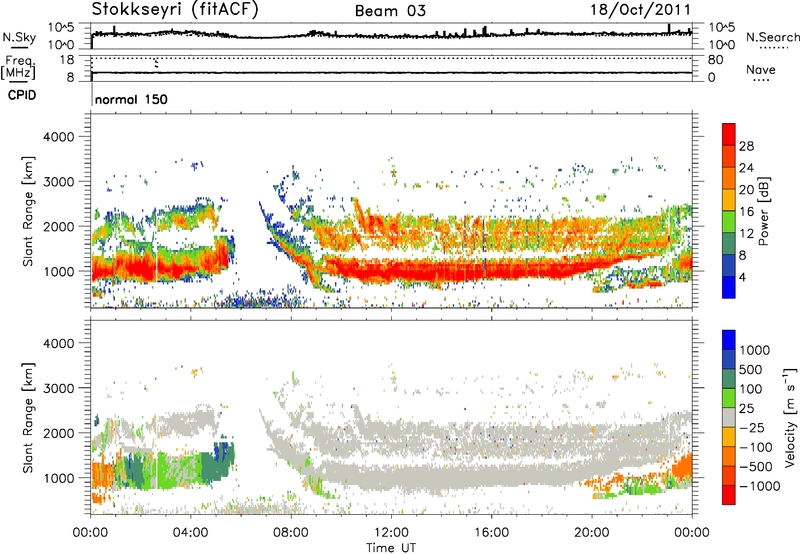Click the -100 label on Velocity color bar
The image size is (800, 554).
coord(756,447)
